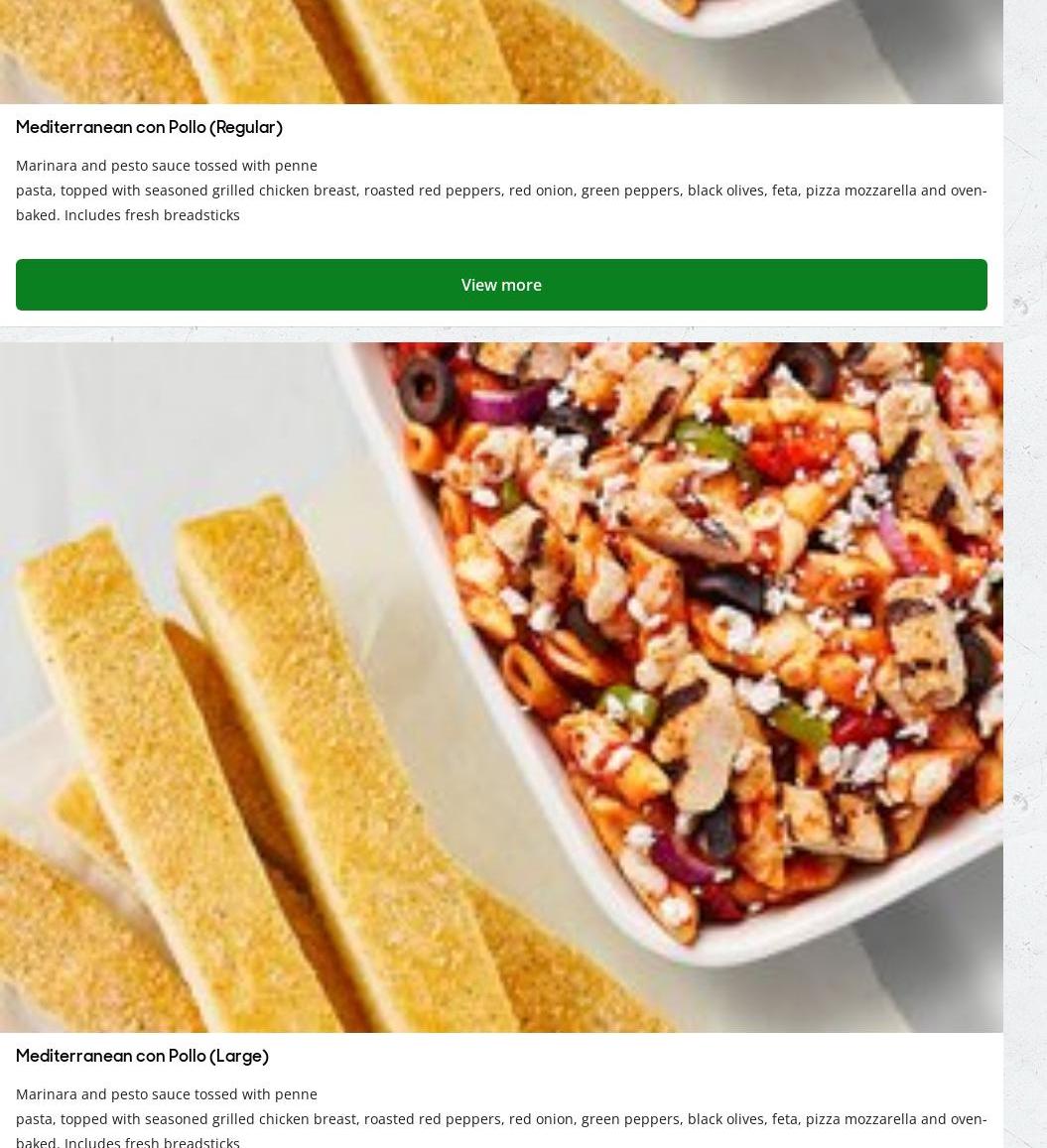Open the Mediterranean con Pollo (Large) title
The image size is (1047, 1148).
click(142, 1056)
